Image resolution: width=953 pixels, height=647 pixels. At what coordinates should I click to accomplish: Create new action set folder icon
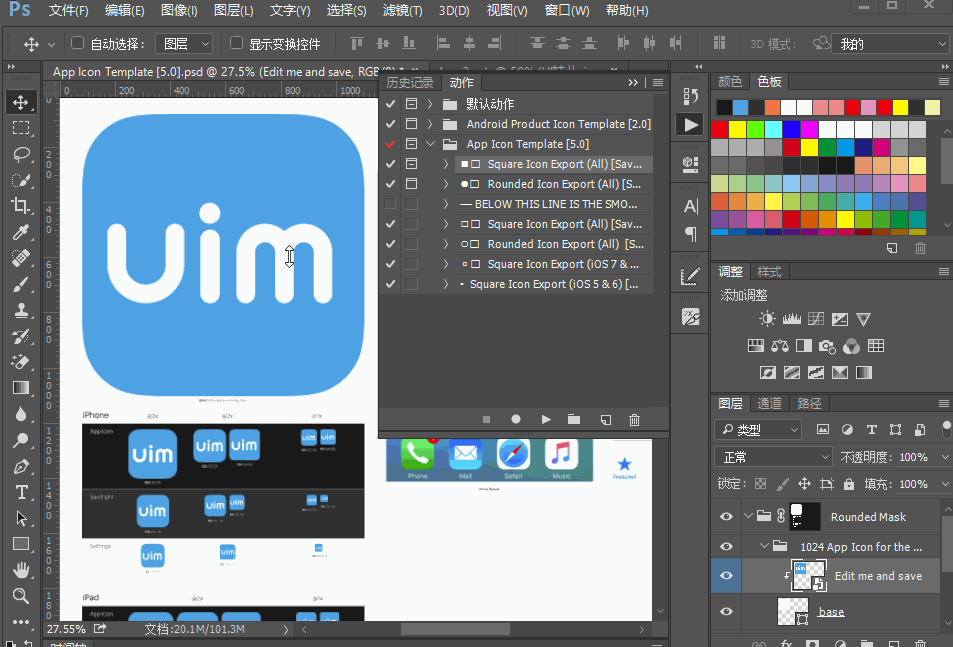tap(574, 420)
